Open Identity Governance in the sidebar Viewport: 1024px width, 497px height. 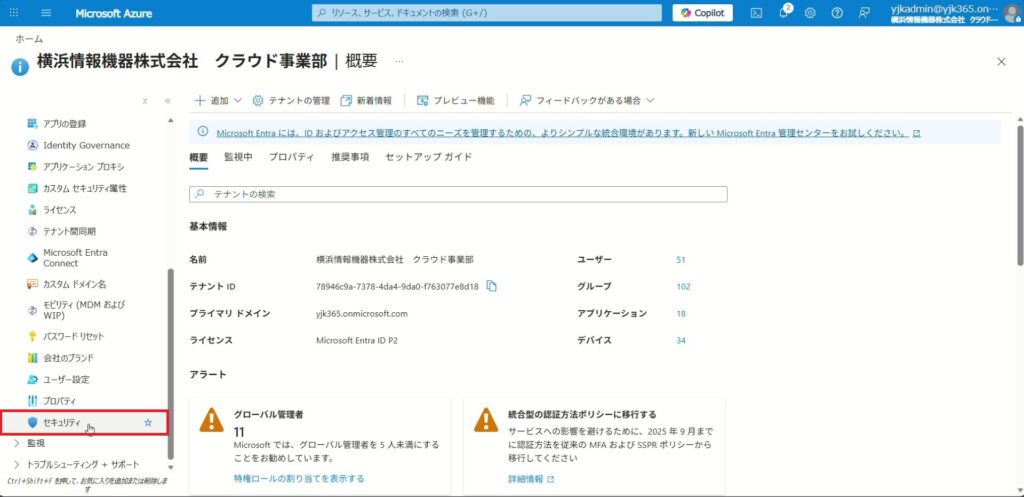click(x=86, y=145)
